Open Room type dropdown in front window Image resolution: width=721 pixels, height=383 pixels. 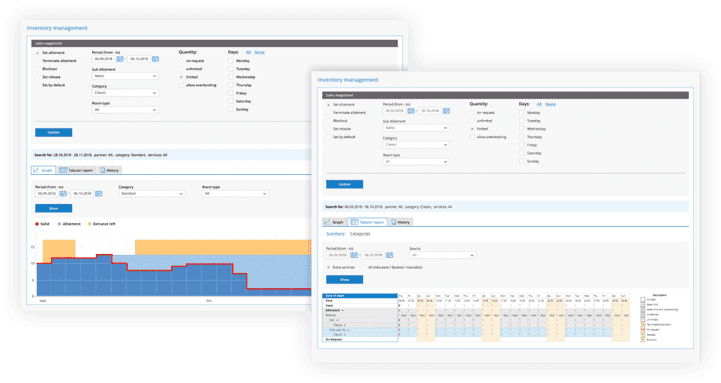tap(416, 162)
